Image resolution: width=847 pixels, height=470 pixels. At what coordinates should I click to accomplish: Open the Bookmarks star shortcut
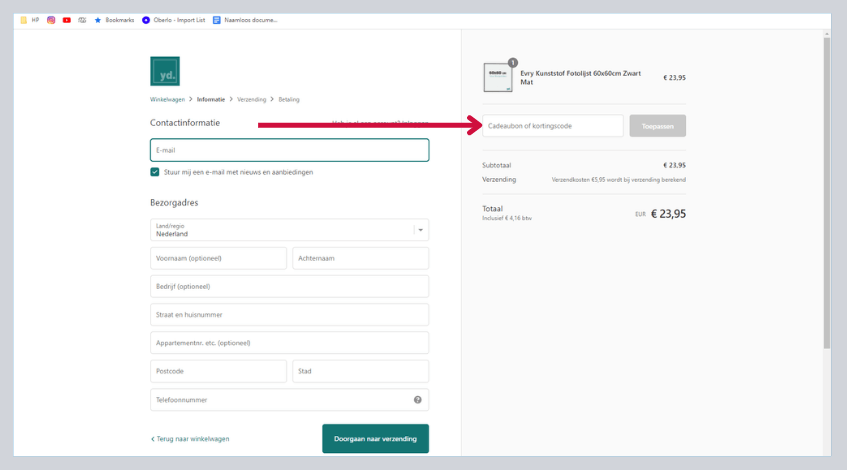(x=114, y=20)
